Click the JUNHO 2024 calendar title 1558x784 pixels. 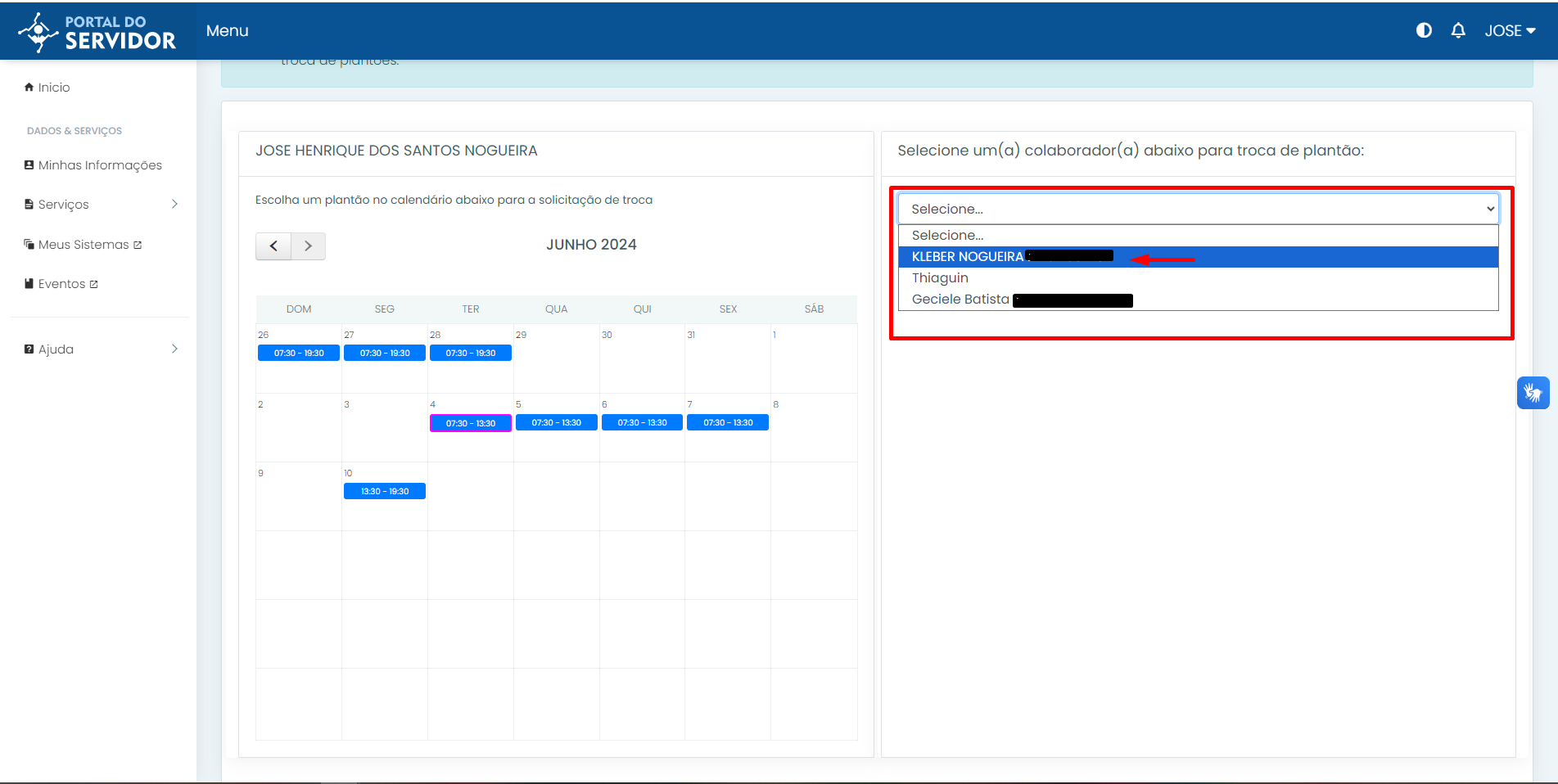click(591, 245)
